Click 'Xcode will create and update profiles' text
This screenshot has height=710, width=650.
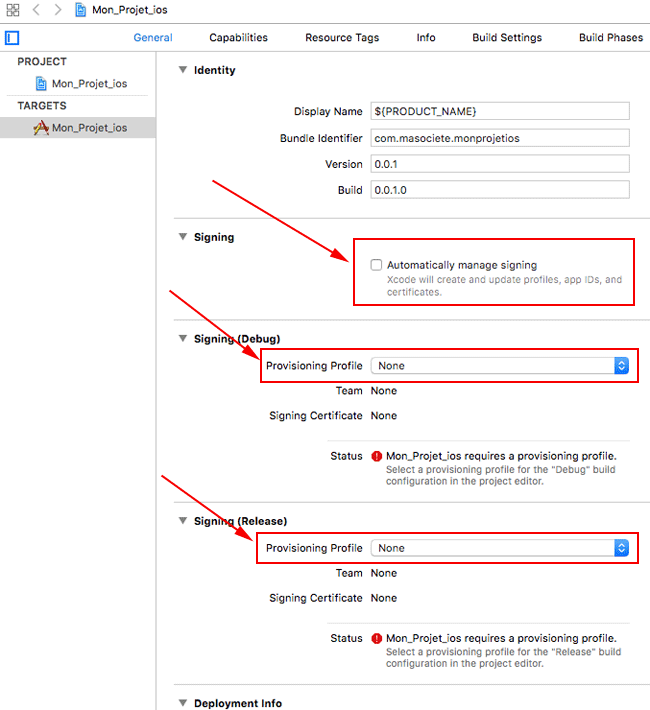(504, 286)
